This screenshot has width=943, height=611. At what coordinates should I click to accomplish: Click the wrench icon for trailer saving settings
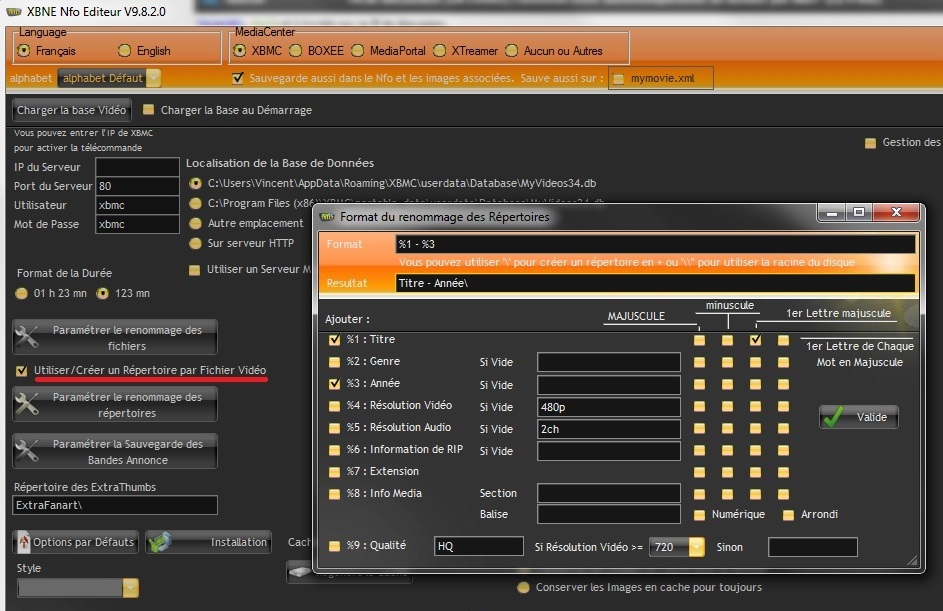click(28, 451)
